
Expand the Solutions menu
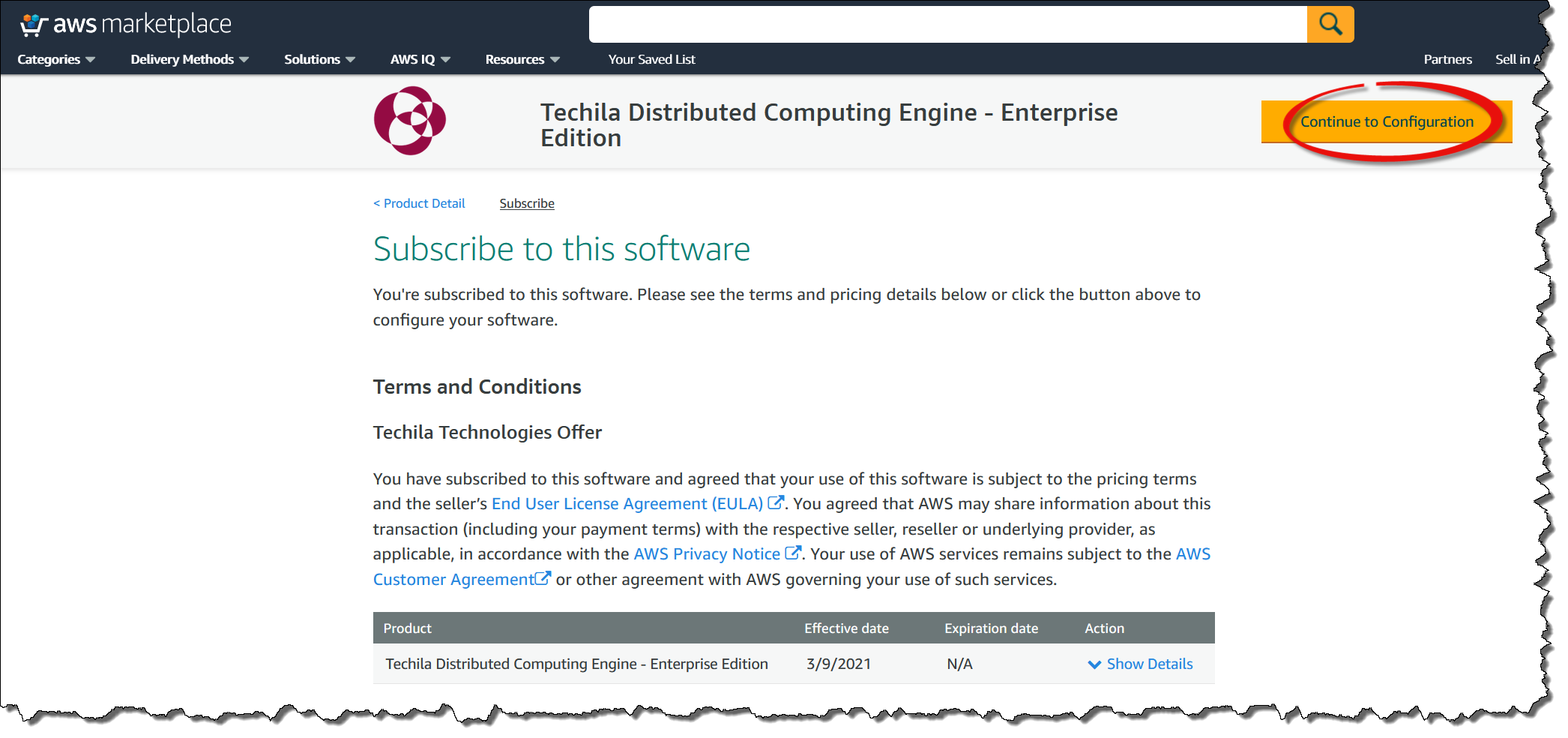click(x=319, y=59)
